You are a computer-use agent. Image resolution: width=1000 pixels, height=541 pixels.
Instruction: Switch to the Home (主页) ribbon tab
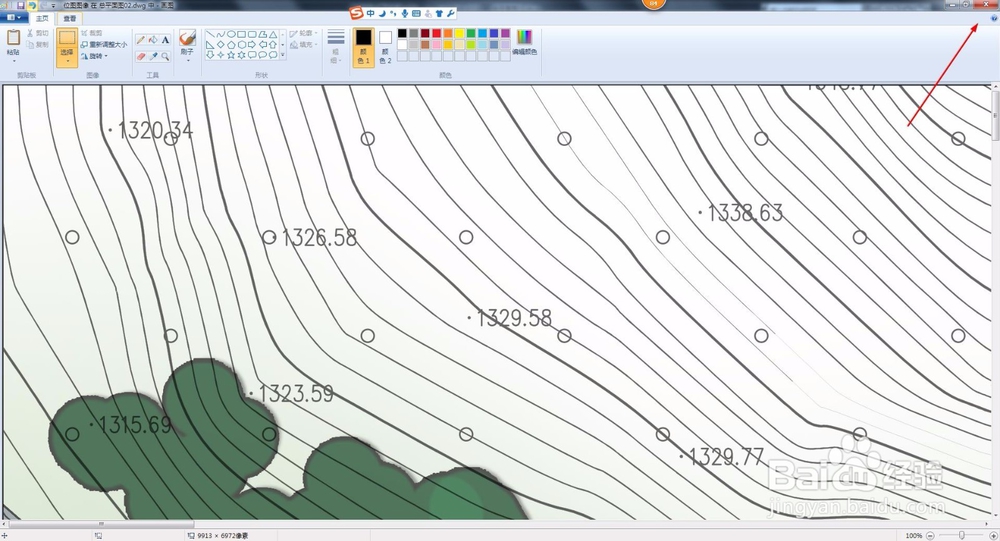[42, 19]
